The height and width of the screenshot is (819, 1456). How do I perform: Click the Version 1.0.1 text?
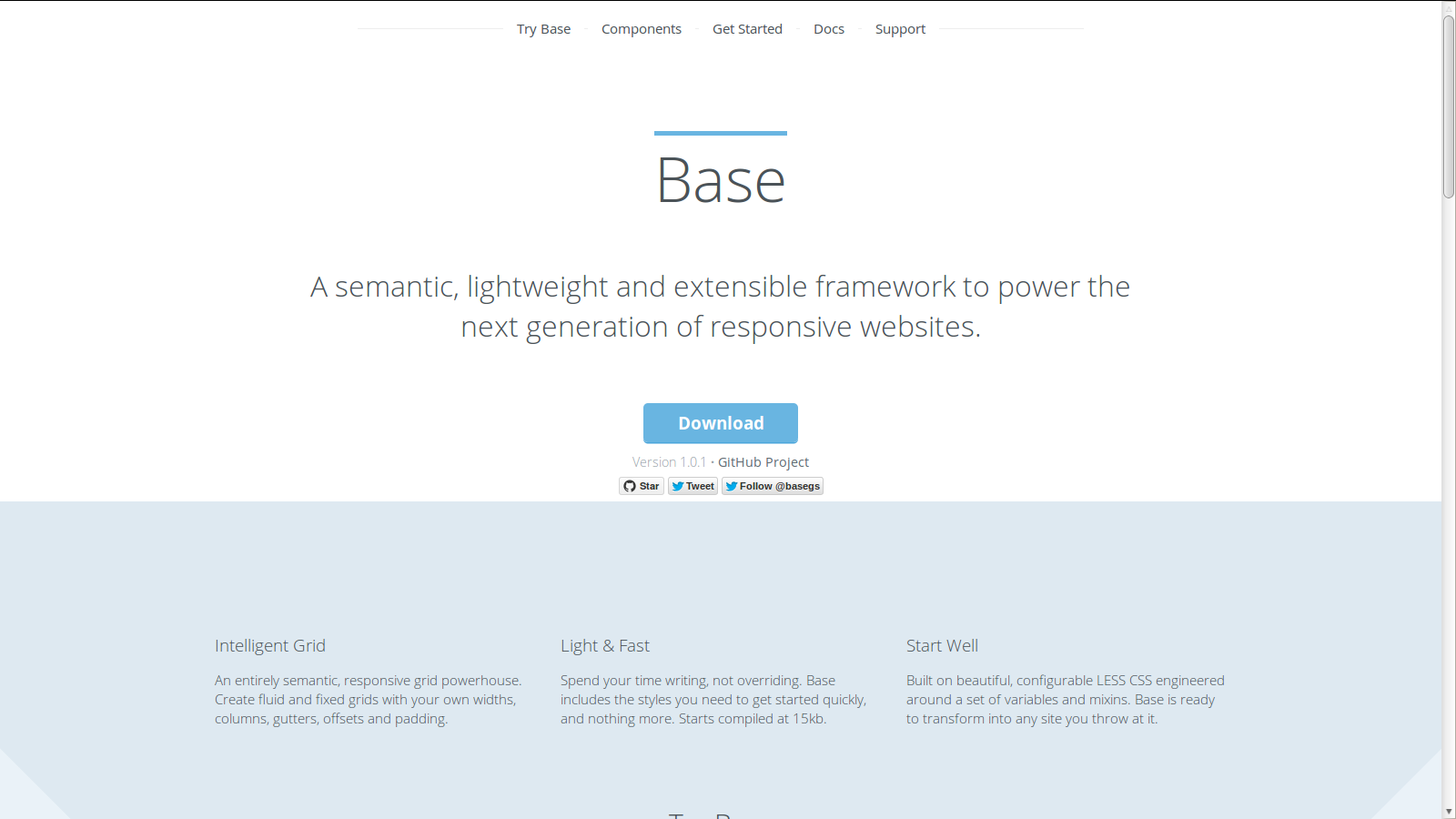pos(669,462)
